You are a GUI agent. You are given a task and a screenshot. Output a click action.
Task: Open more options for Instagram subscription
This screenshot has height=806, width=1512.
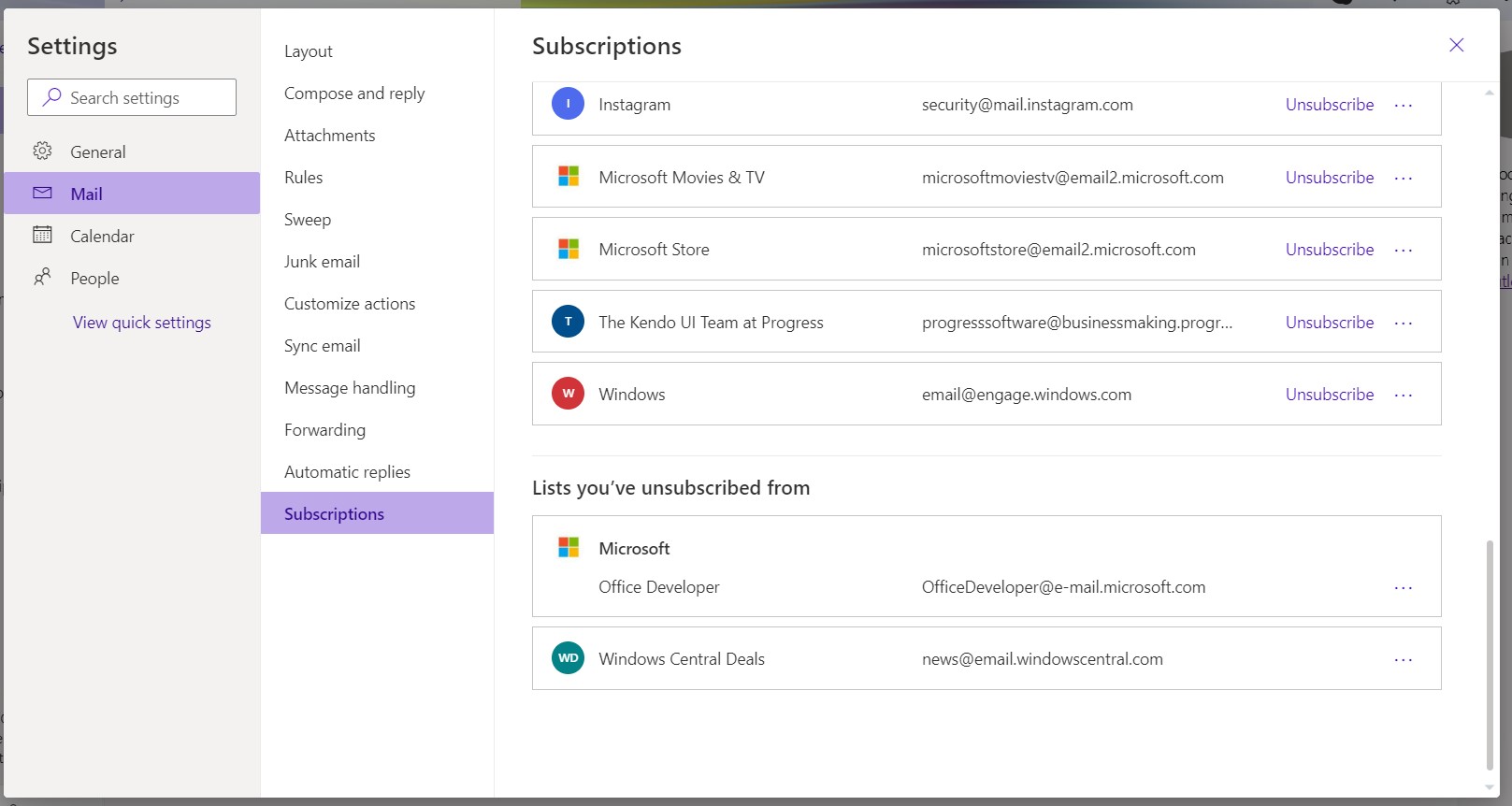tap(1403, 105)
